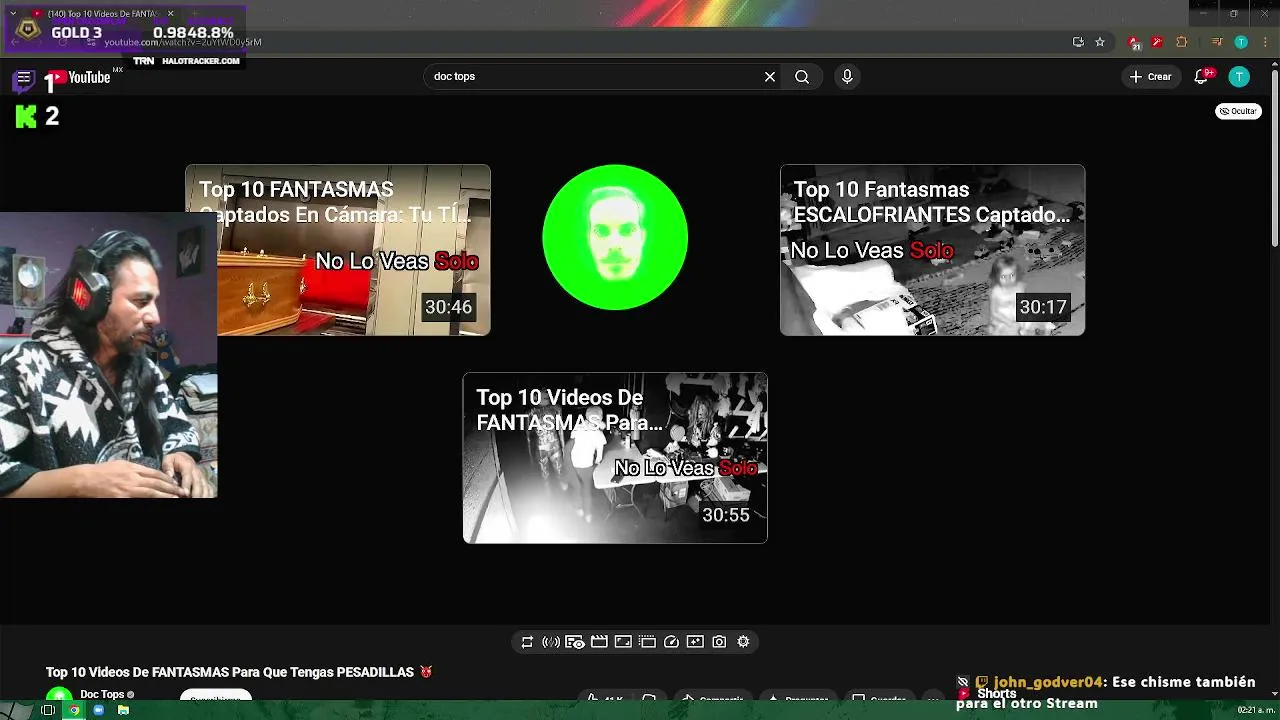
Task: Open the notifications bell
Action: [1202, 76]
